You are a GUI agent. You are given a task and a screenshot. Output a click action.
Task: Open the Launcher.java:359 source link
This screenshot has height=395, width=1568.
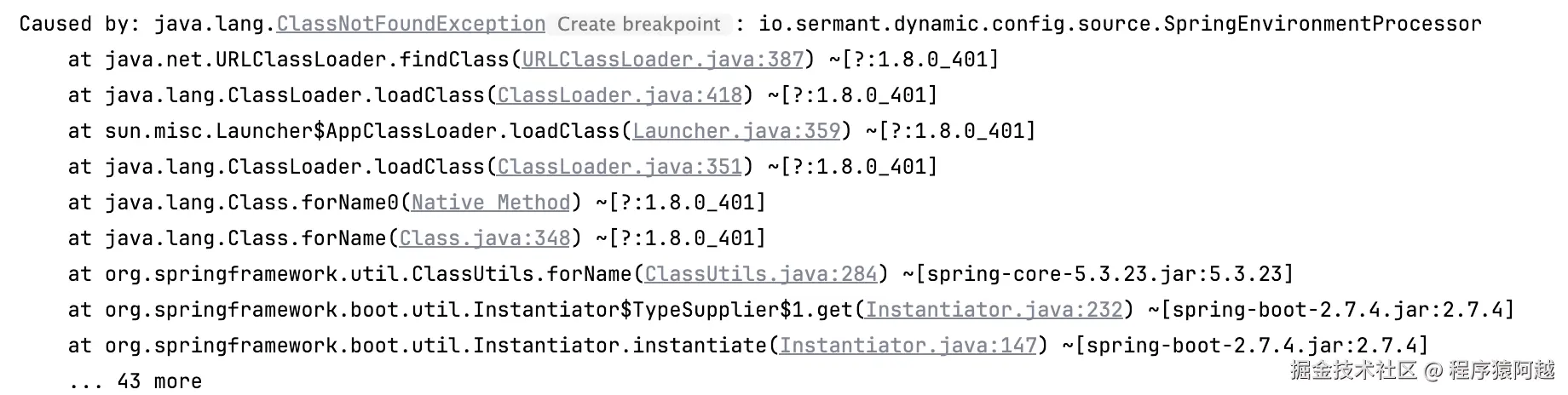click(736, 131)
